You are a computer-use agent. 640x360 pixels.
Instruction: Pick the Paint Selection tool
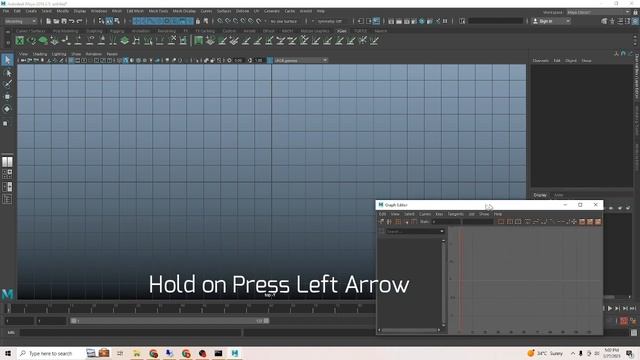[7, 84]
